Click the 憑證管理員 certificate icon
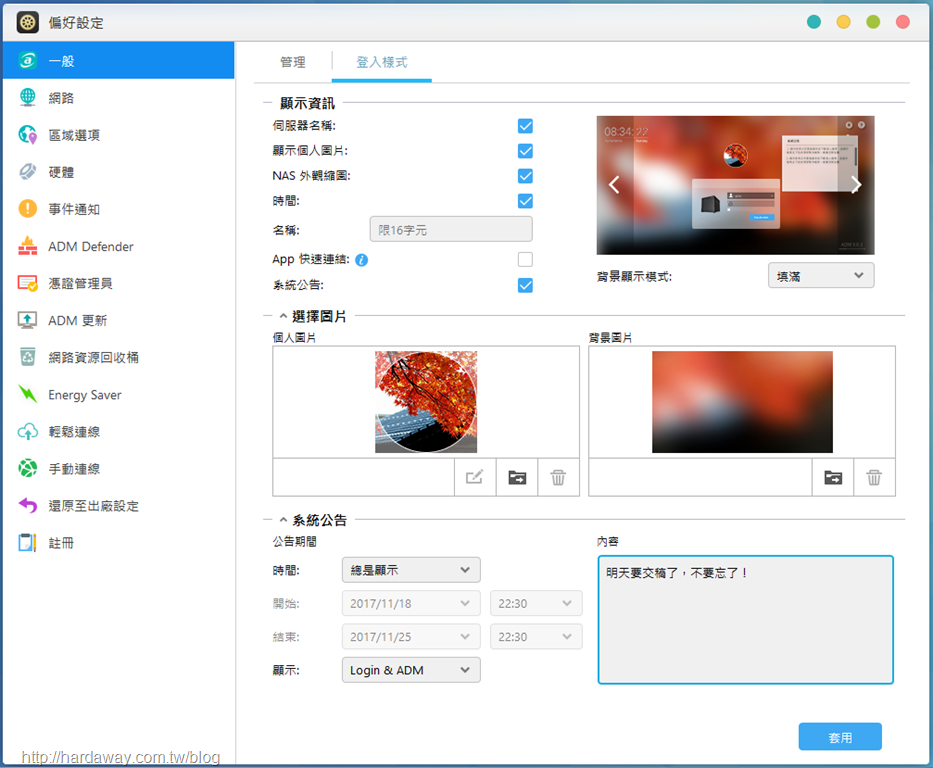 [x=27, y=283]
